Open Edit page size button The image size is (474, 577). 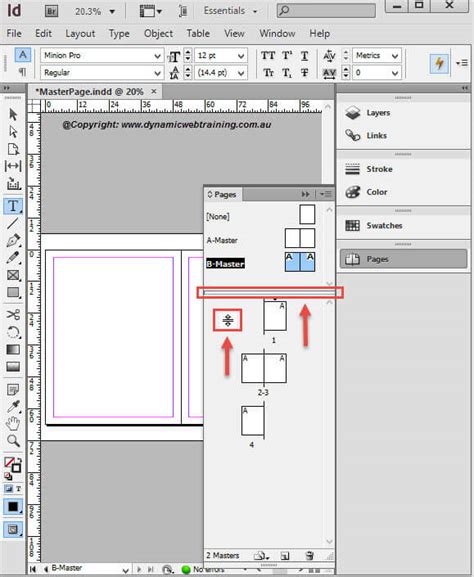click(261, 556)
